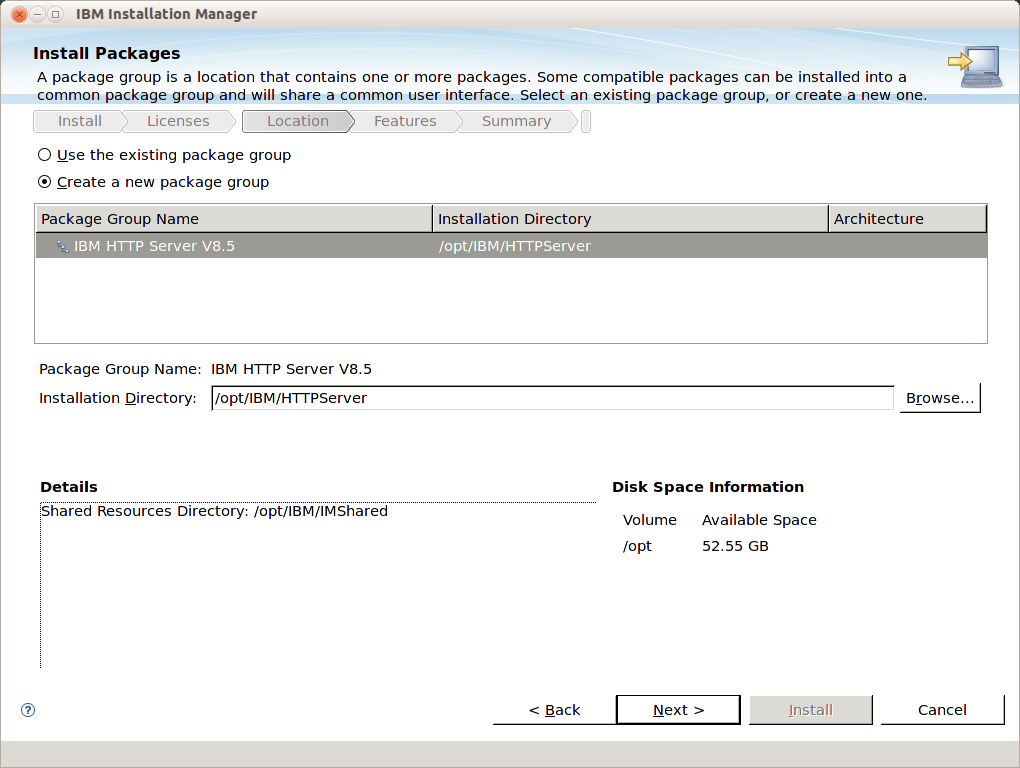Click the Architecture column header
Viewport: 1020px width, 768px height.
coord(907,219)
